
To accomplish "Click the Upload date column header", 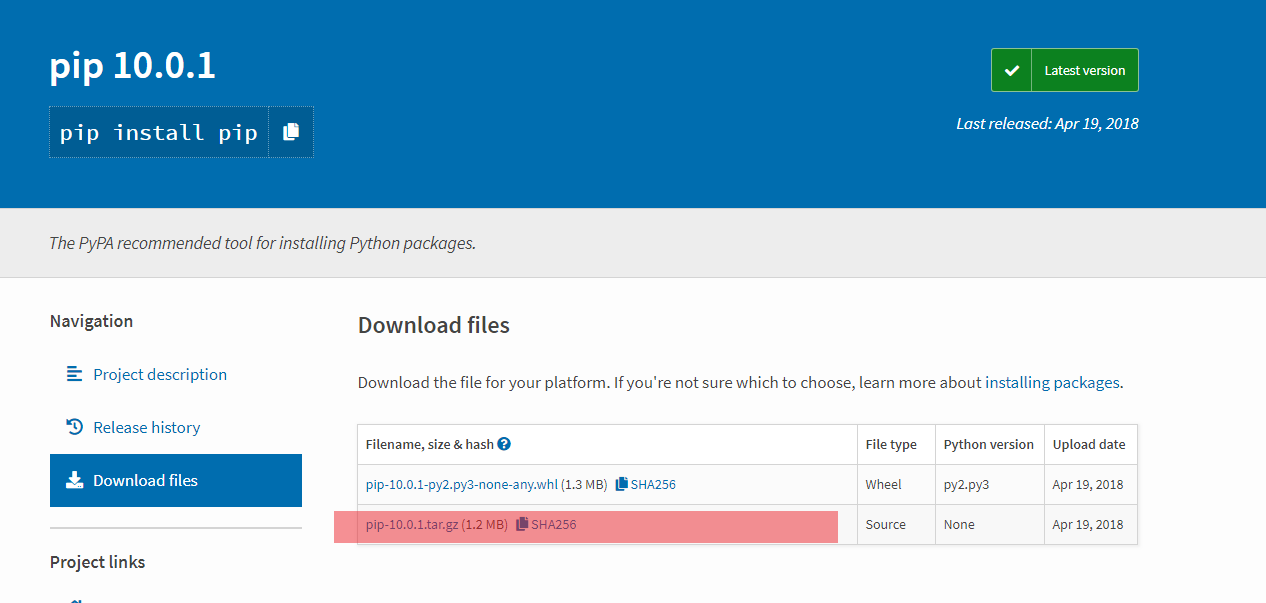I will (1088, 444).
